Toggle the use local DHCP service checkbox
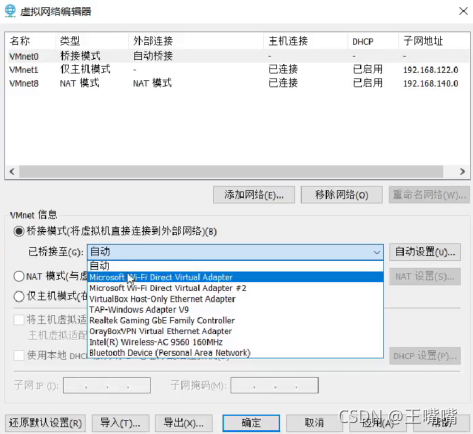Viewport: 473px width, 434px height. click(19, 355)
